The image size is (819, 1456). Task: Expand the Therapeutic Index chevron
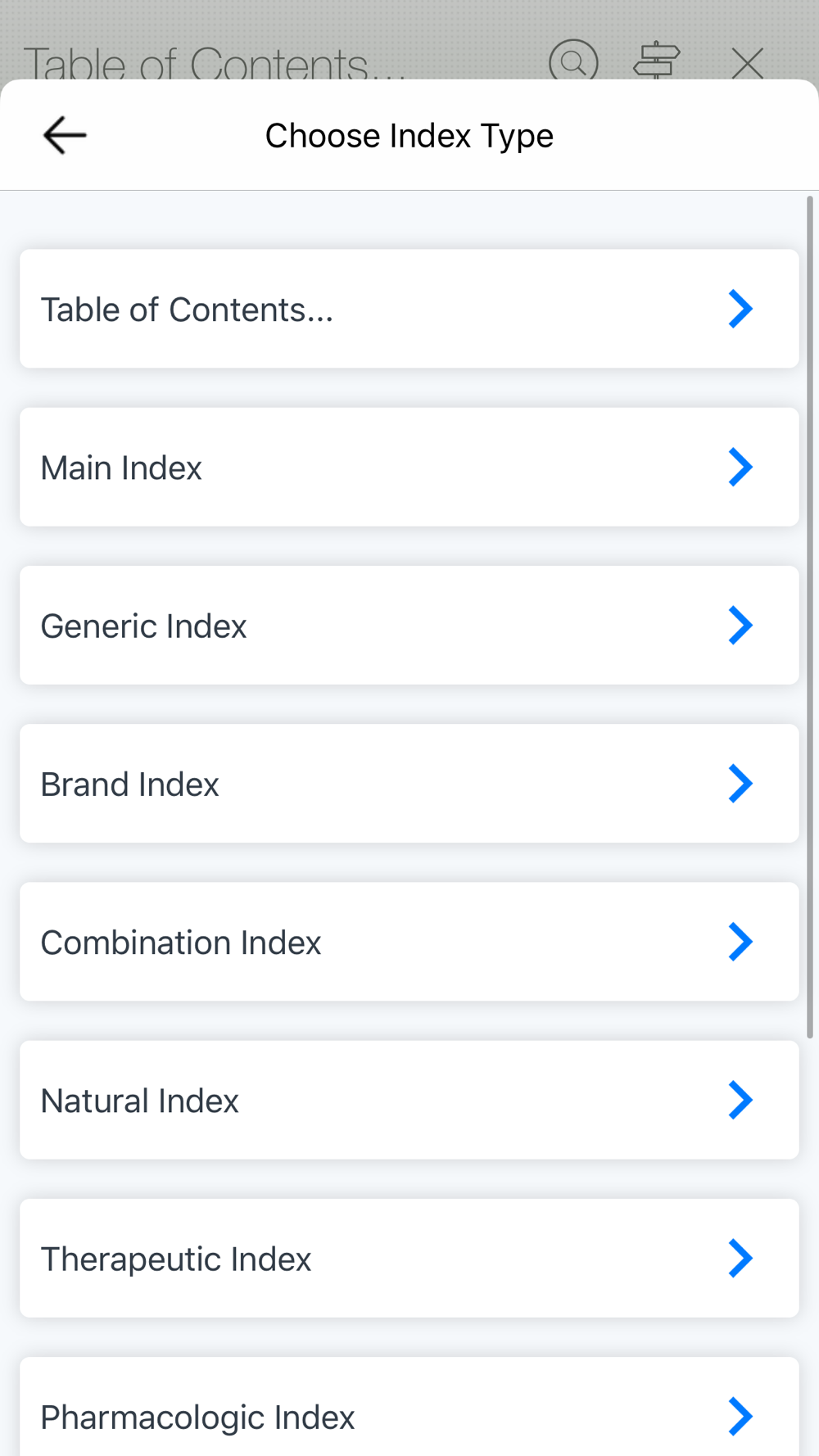[x=740, y=1258]
